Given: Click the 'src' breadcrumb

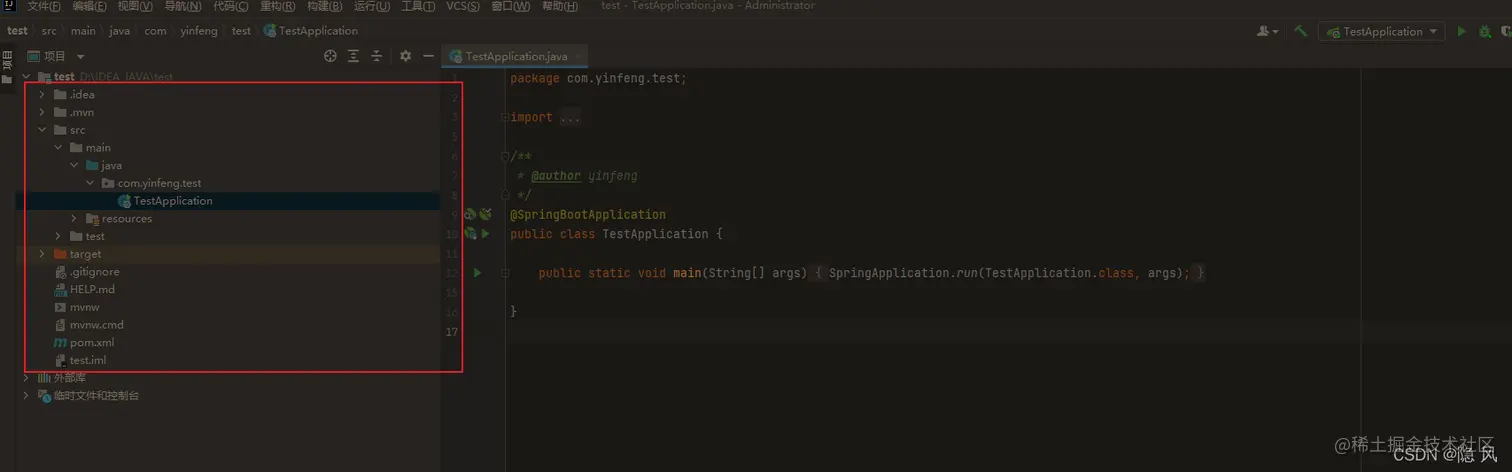Looking at the screenshot, I should point(49,31).
